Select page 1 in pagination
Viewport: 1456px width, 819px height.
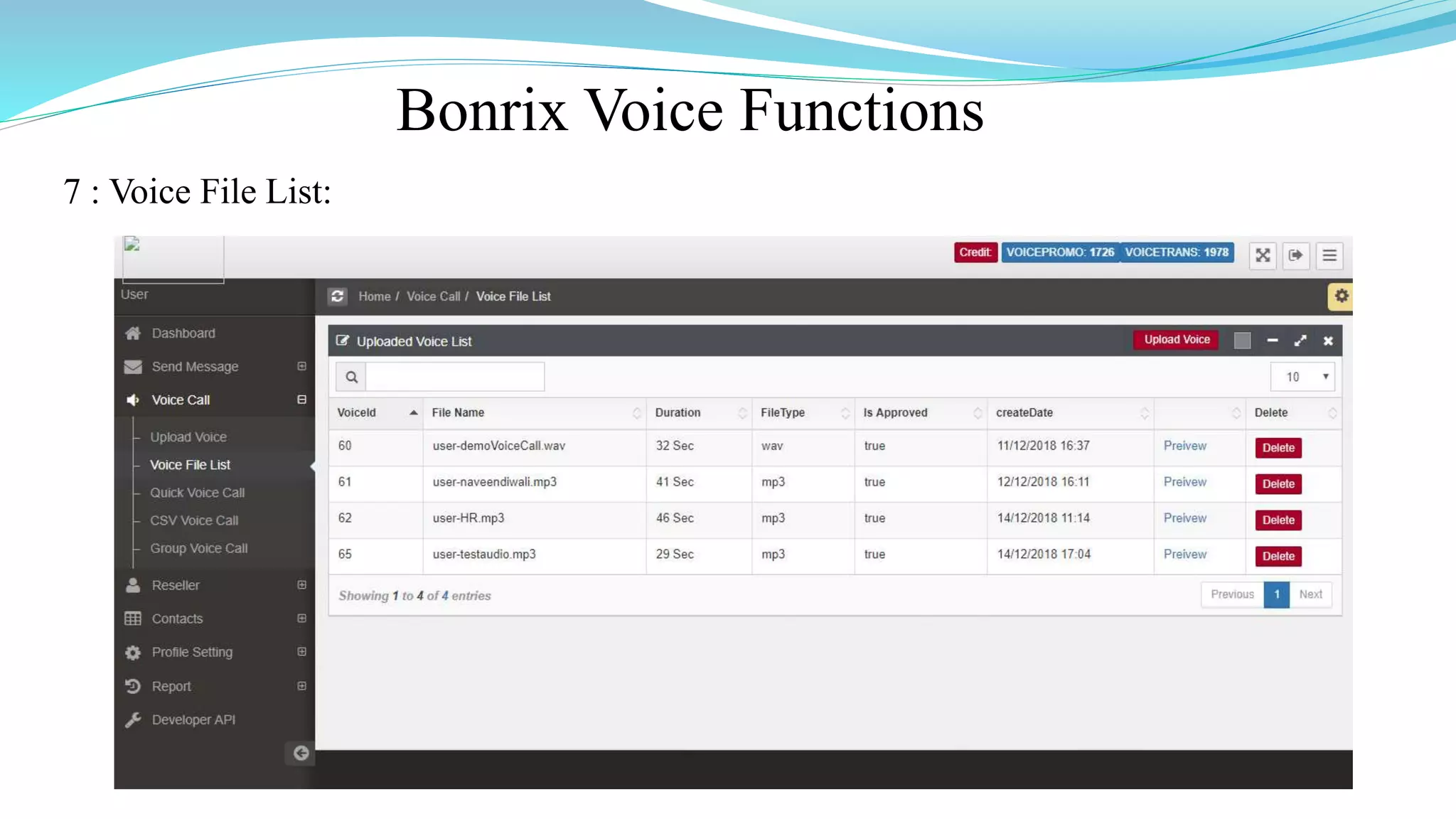point(1277,594)
